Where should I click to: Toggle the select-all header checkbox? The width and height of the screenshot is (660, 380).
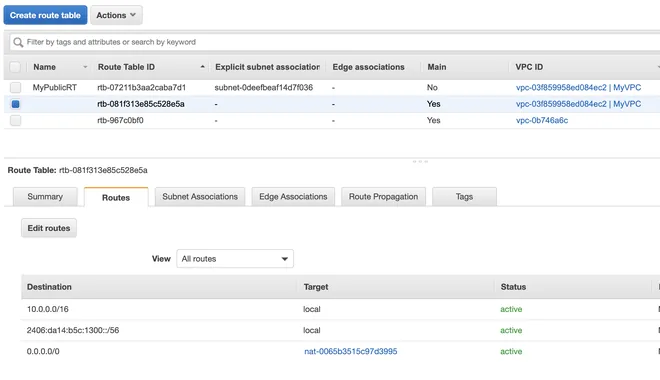[15, 67]
